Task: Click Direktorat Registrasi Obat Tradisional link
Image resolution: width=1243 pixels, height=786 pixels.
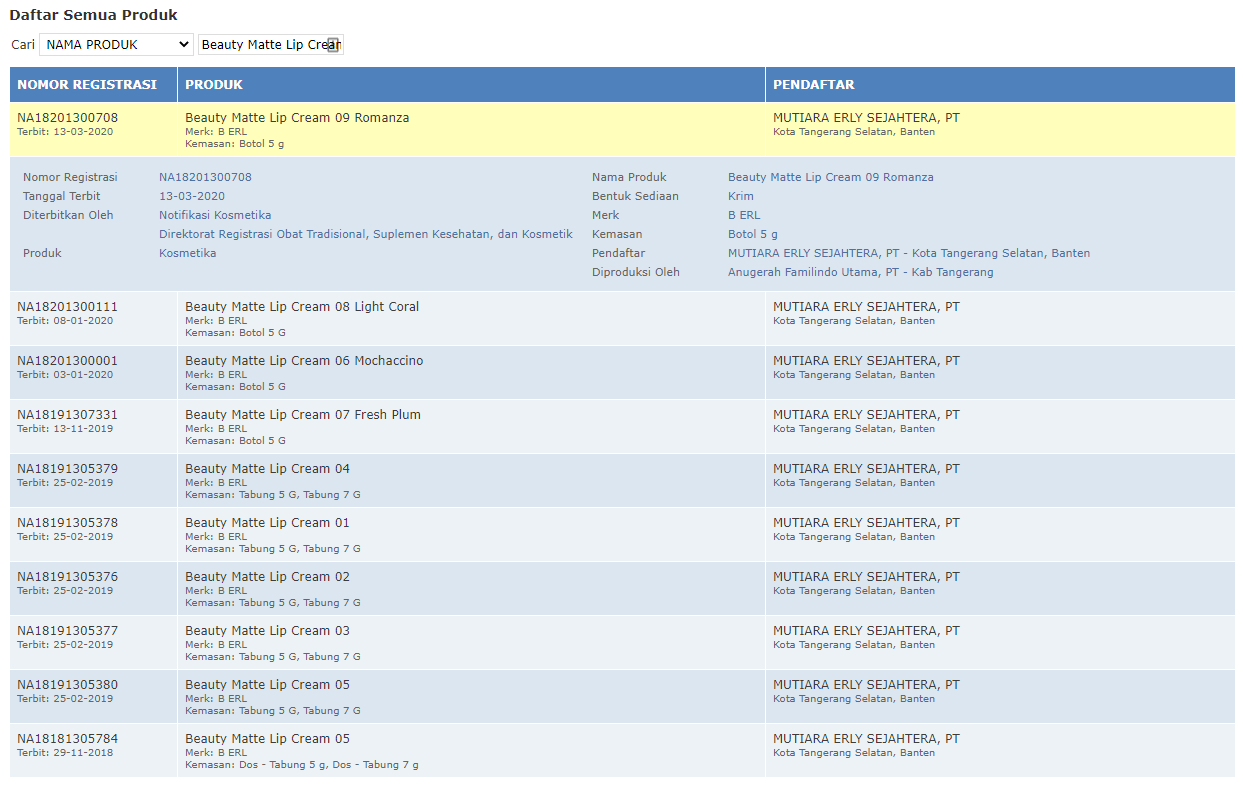Action: click(x=365, y=234)
